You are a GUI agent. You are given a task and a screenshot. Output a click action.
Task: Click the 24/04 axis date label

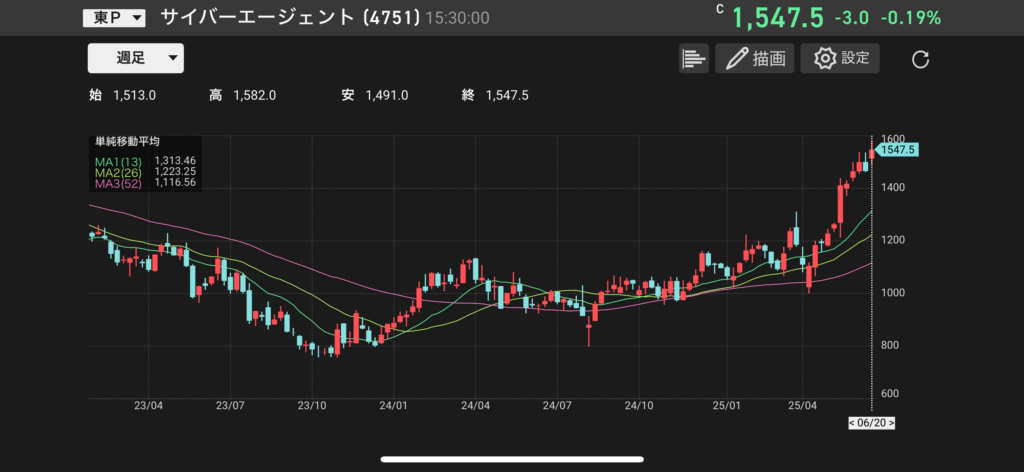(475, 405)
